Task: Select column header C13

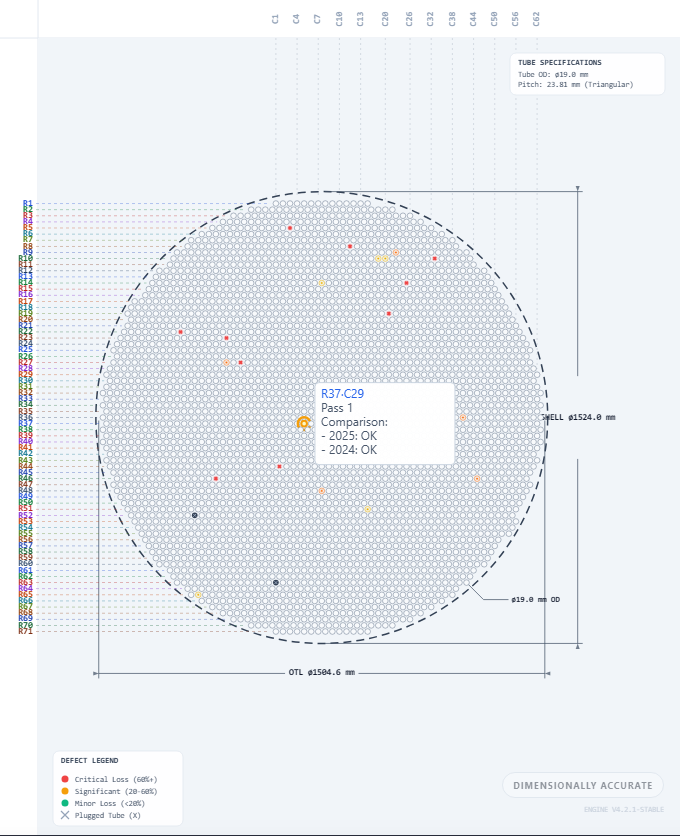Action: (360, 19)
